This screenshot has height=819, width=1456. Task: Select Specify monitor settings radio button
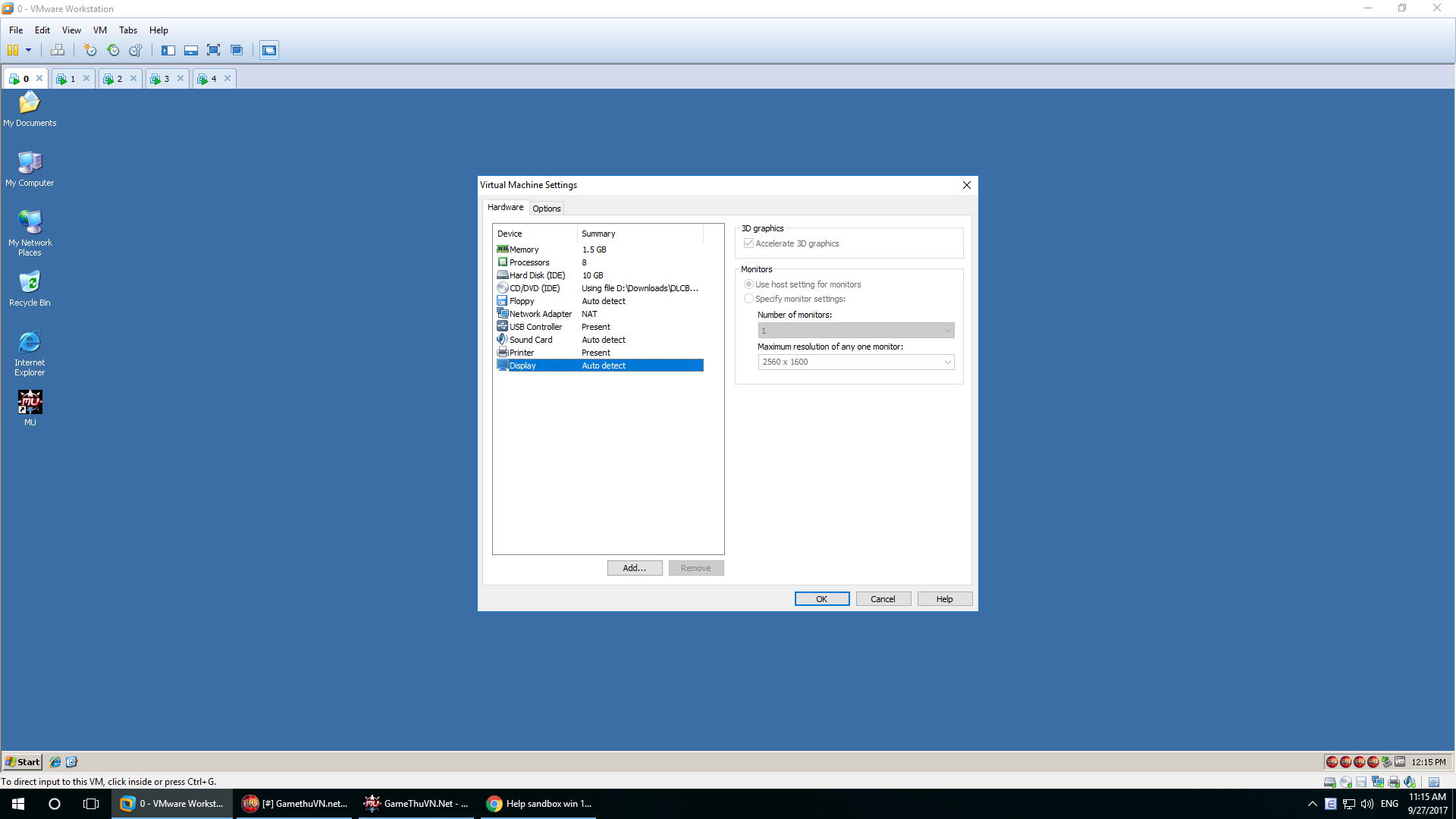pyautogui.click(x=749, y=299)
